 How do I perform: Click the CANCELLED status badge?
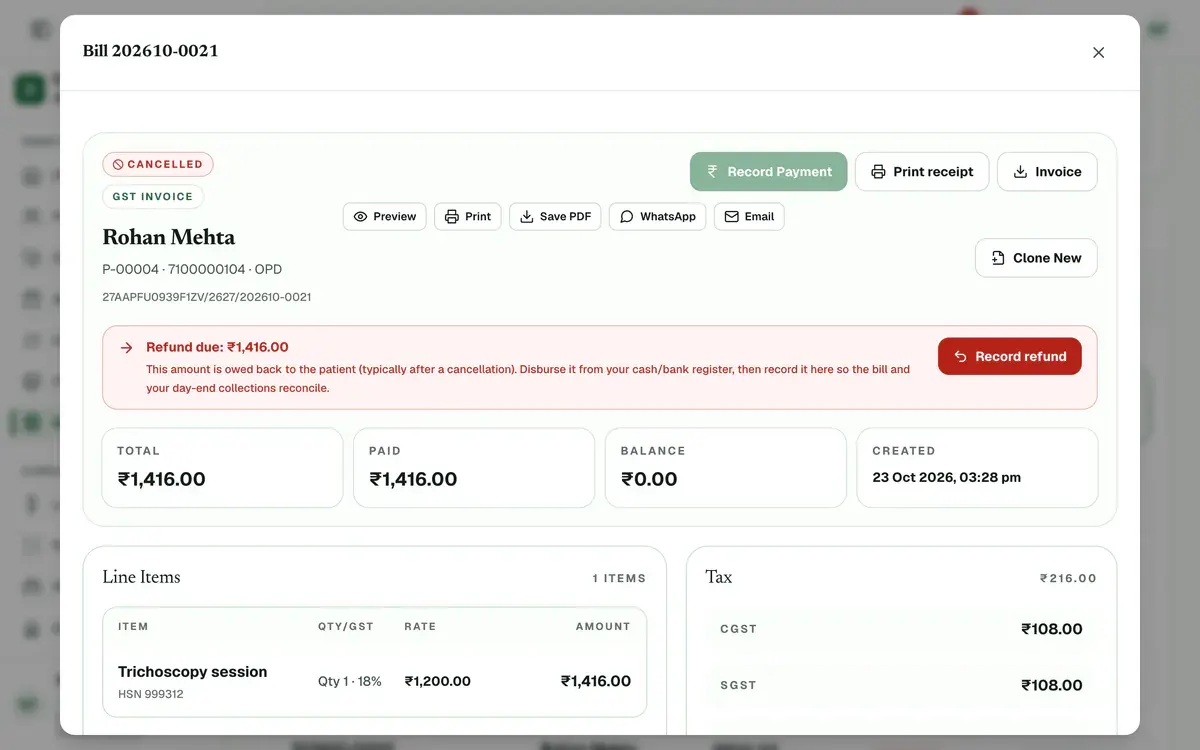coord(158,164)
